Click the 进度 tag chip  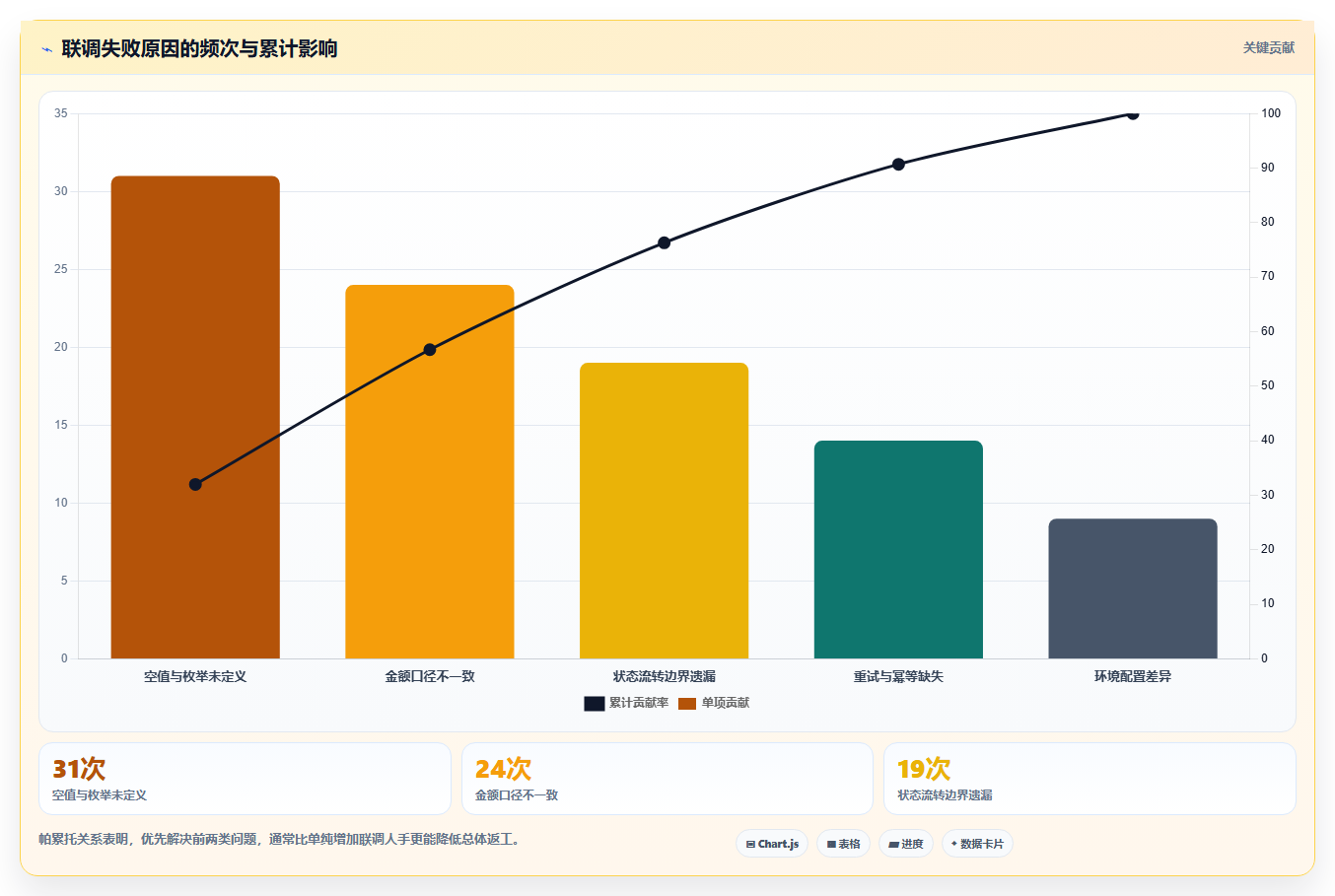906,844
